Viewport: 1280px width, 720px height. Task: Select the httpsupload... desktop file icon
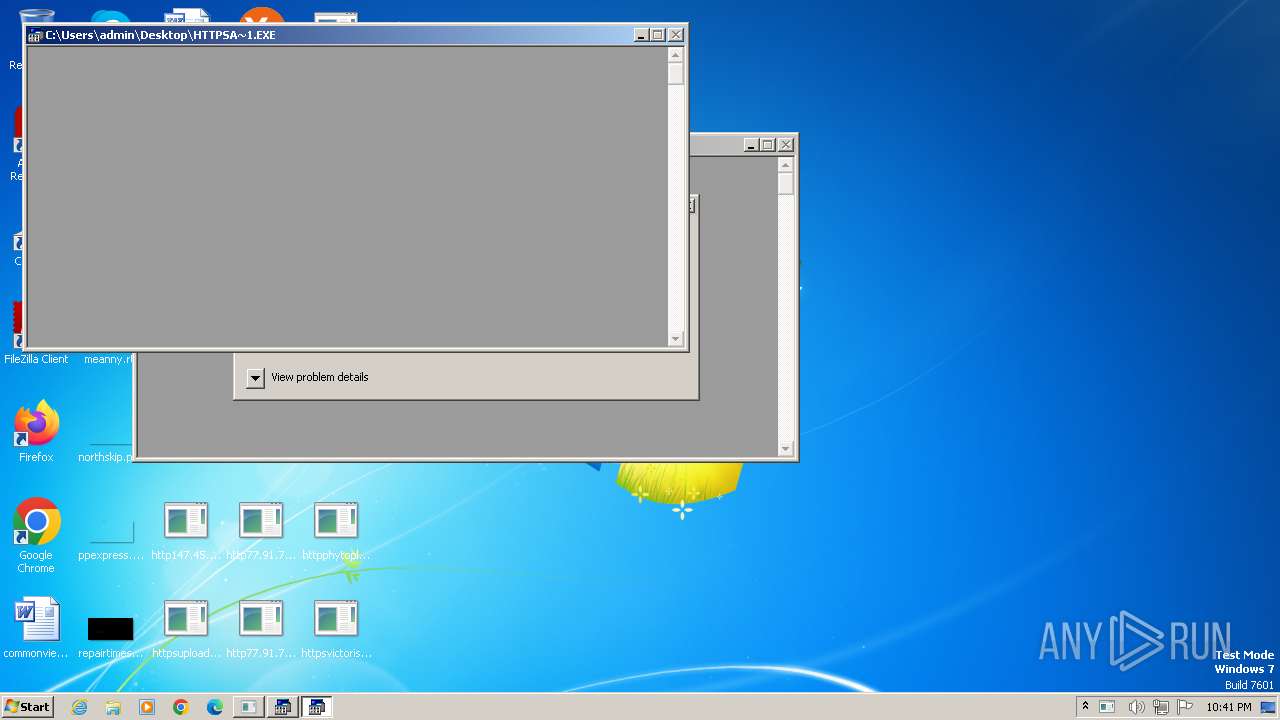pos(186,628)
